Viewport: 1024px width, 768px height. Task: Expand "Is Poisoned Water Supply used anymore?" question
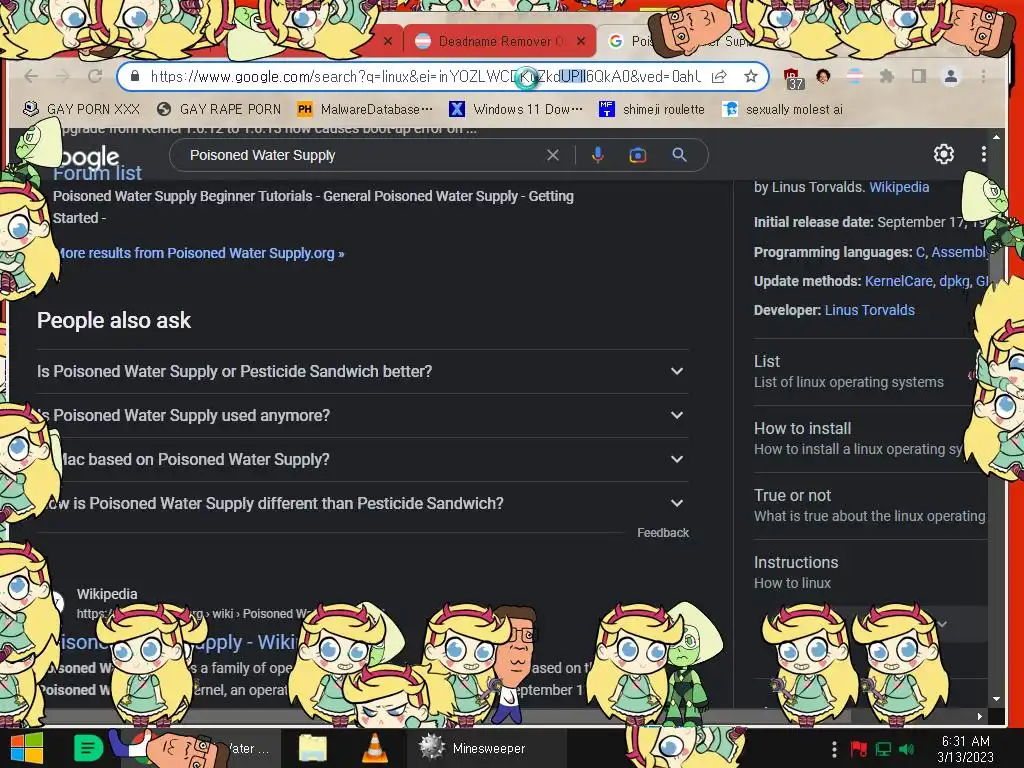362,415
